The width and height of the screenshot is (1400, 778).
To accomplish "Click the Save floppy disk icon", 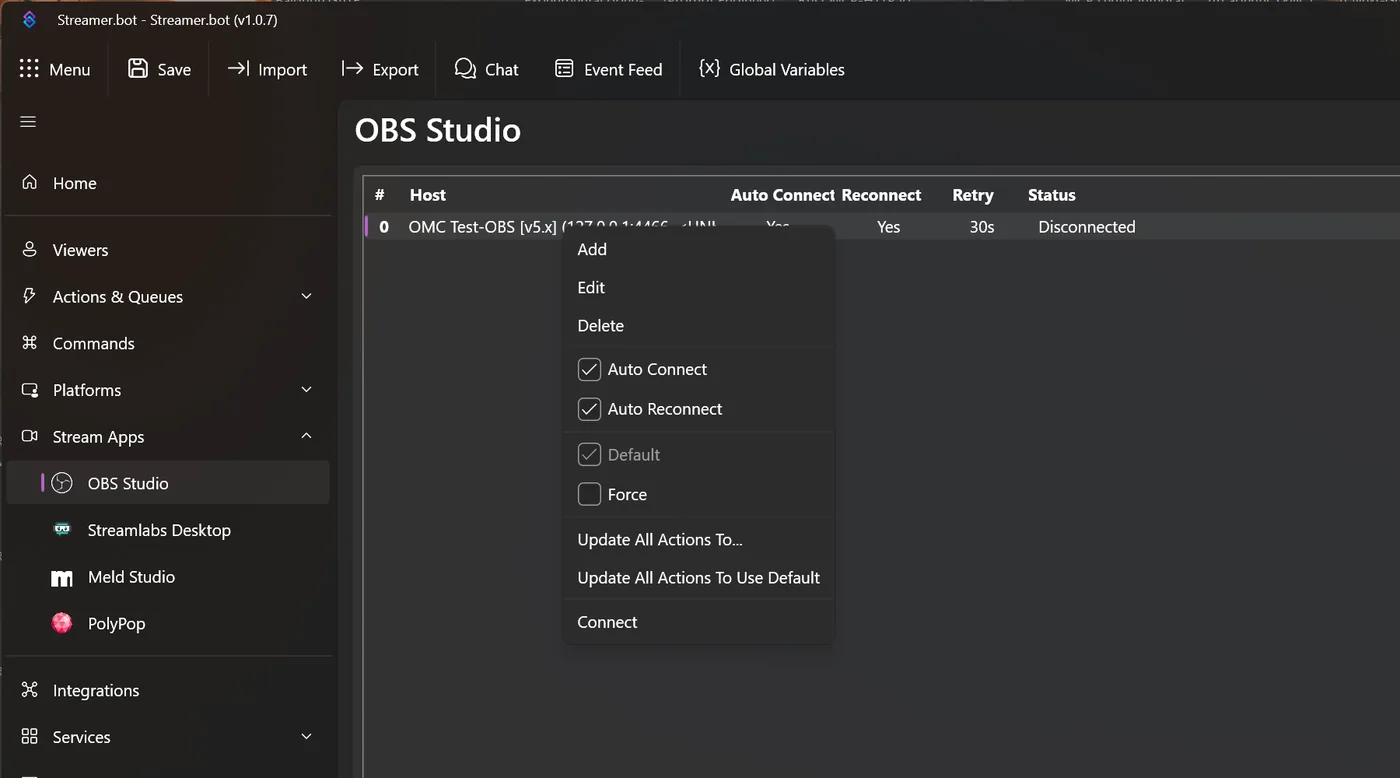I will pos(138,69).
